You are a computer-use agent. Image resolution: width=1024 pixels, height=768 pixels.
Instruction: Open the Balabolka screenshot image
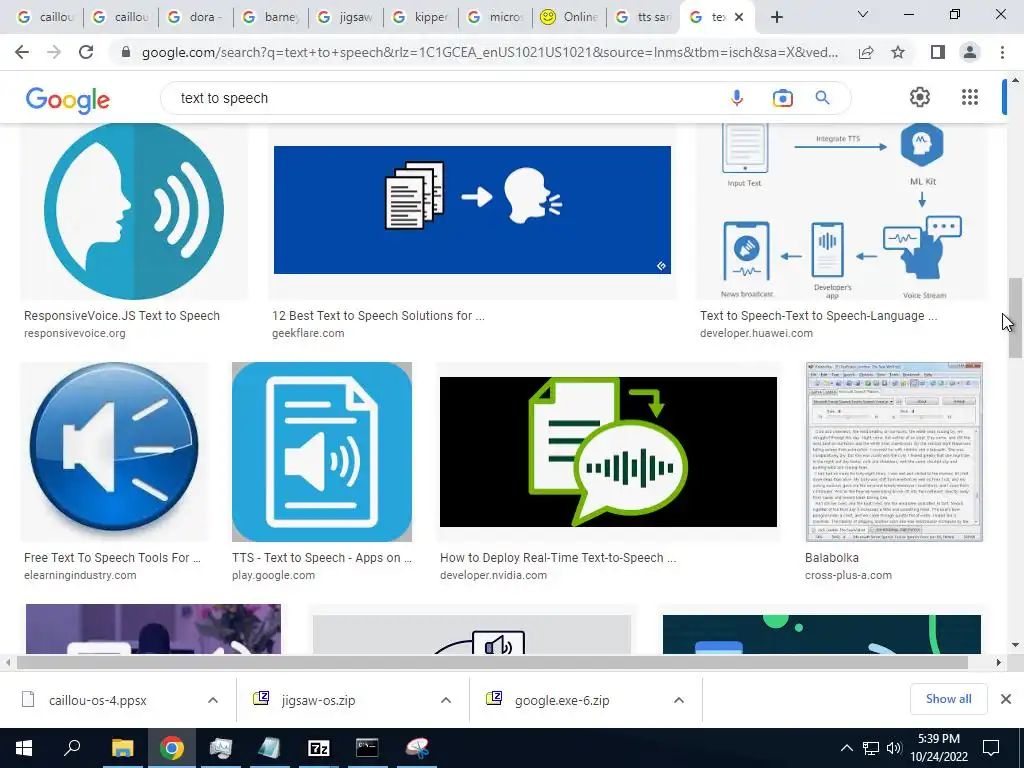[894, 452]
